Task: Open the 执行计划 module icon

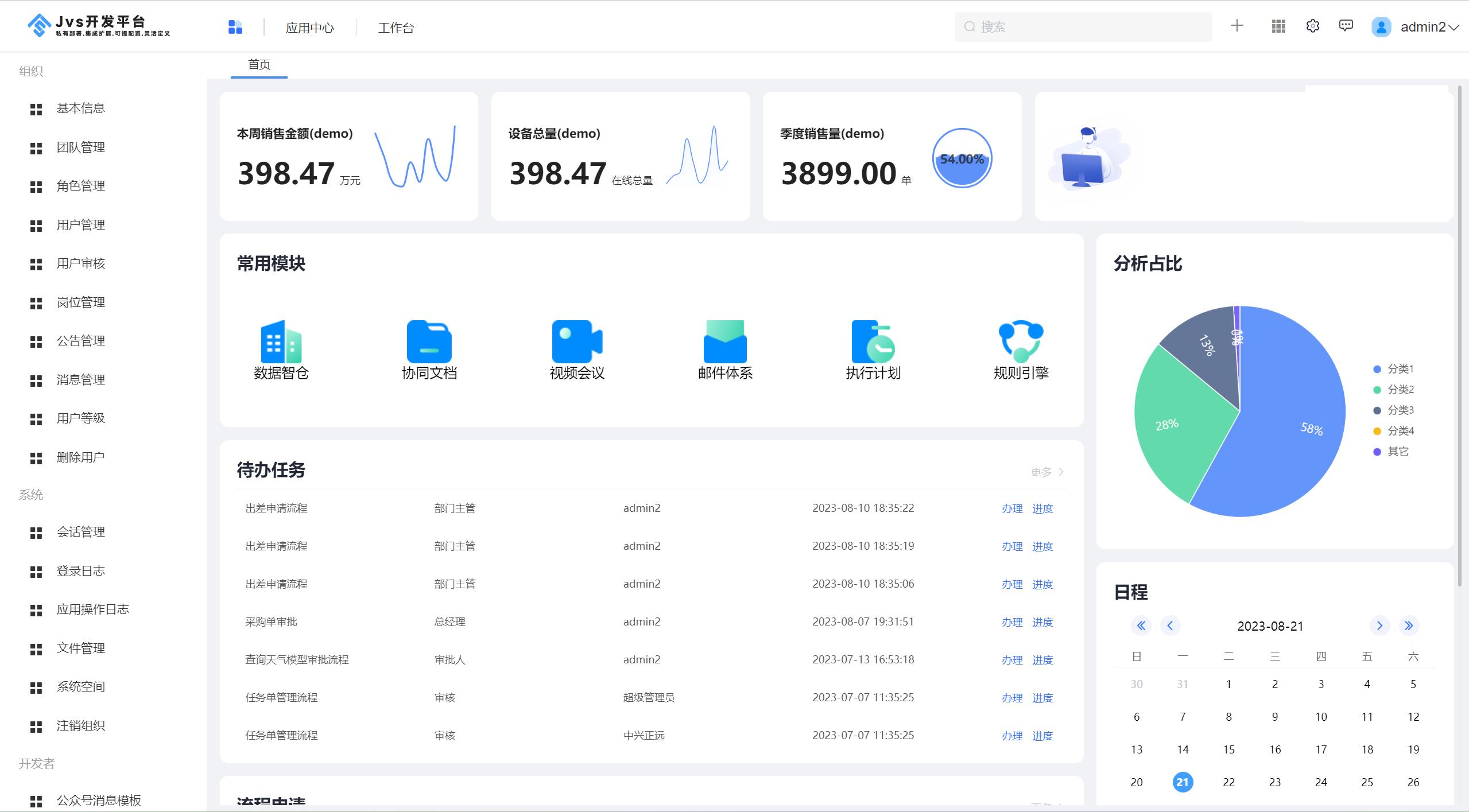Action: 873,342
